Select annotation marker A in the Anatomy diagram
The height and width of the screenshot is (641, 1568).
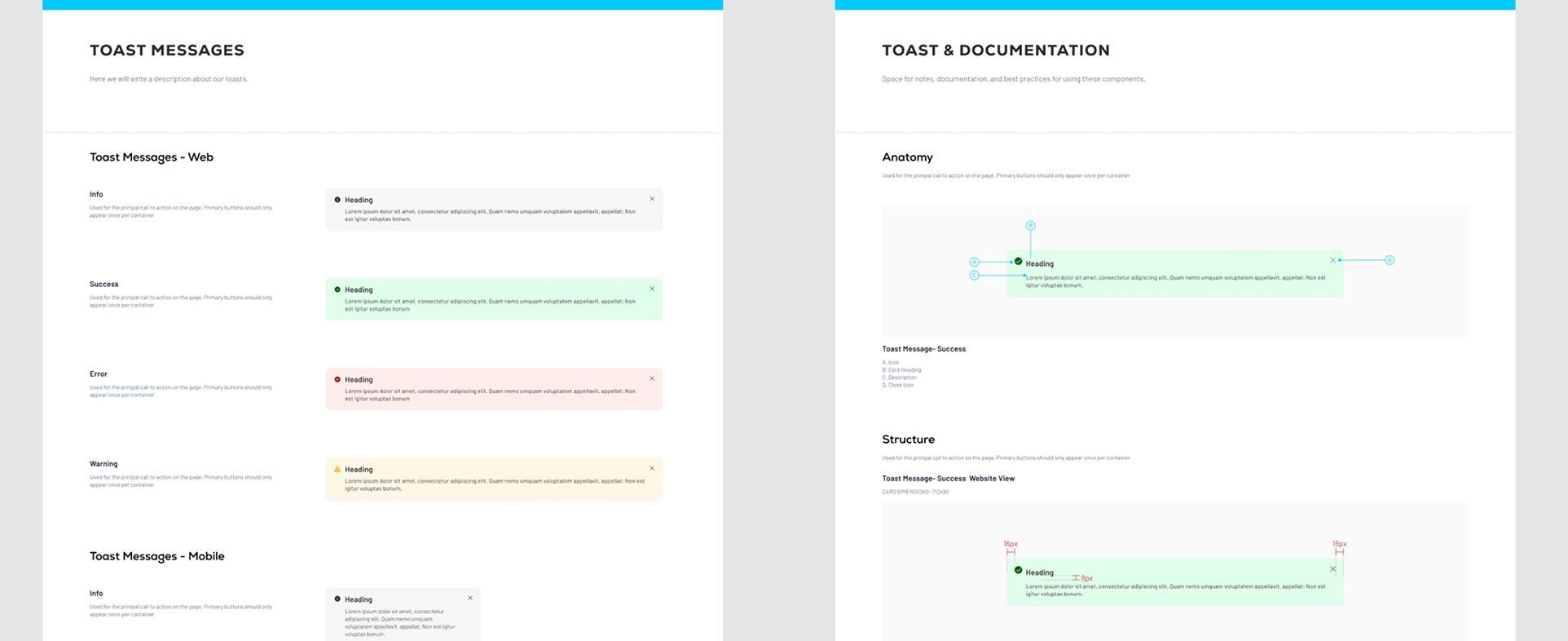(974, 262)
